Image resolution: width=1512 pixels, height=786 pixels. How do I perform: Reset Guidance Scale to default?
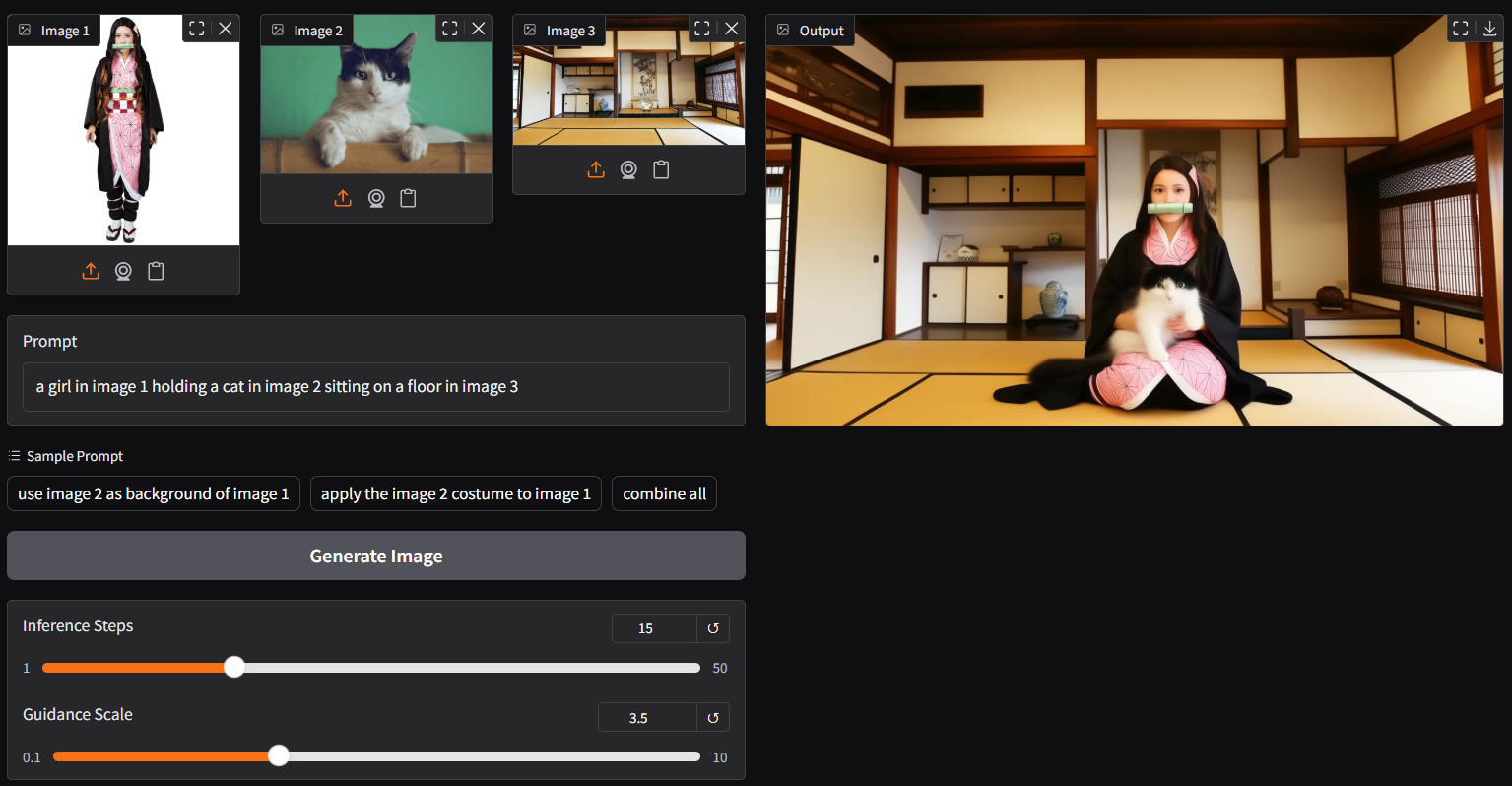pos(713,718)
